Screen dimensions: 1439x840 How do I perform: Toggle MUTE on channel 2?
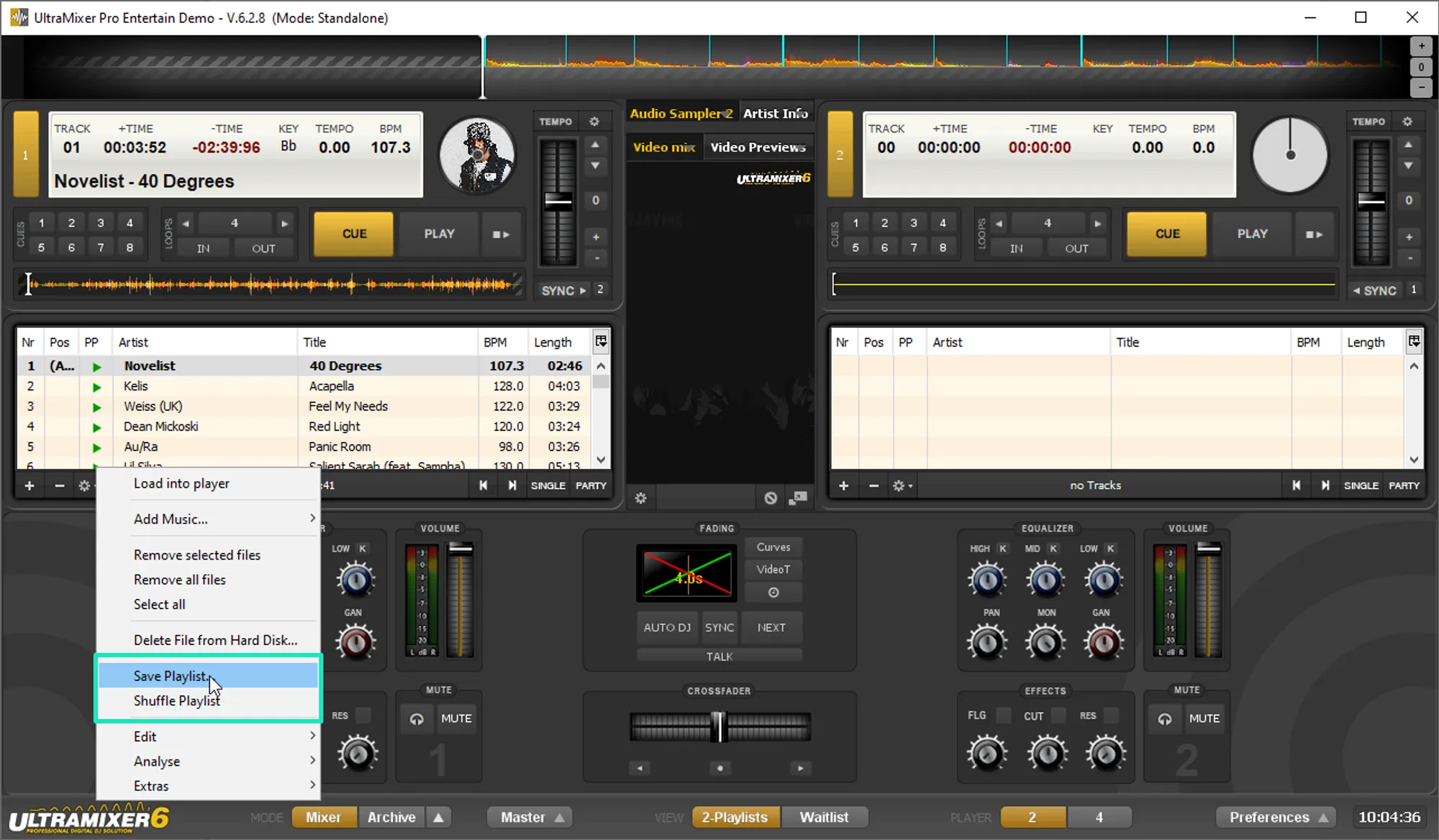pos(1204,718)
